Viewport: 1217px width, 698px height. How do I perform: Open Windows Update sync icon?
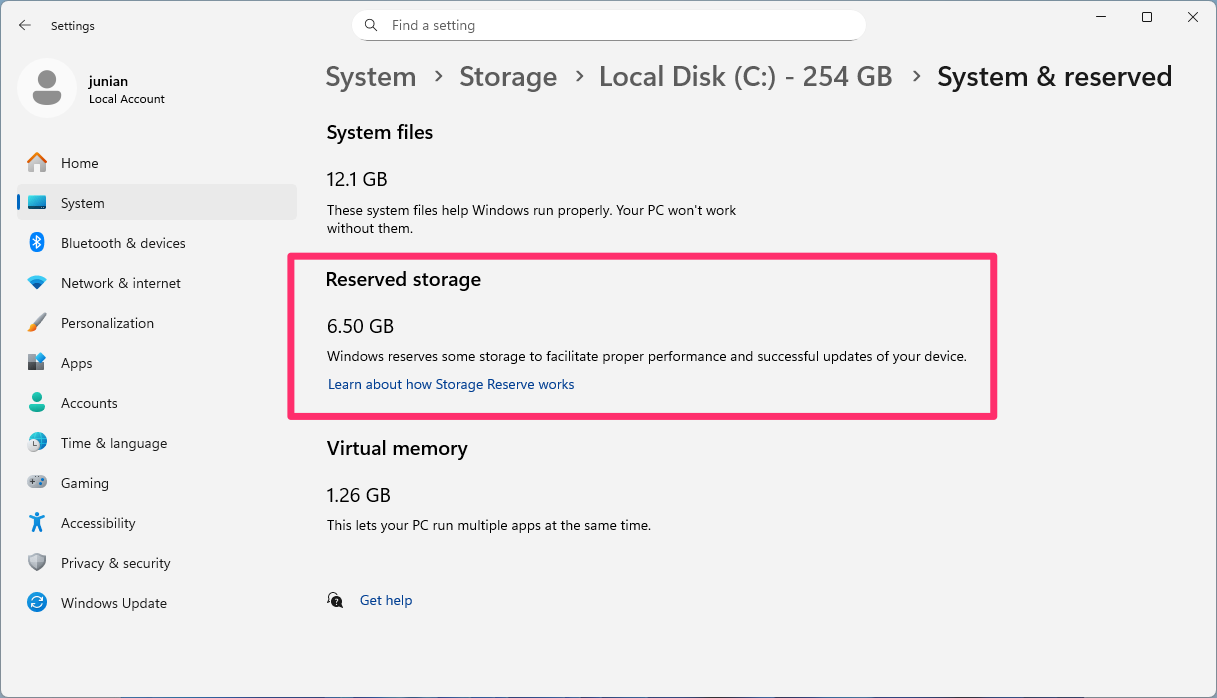[37, 603]
